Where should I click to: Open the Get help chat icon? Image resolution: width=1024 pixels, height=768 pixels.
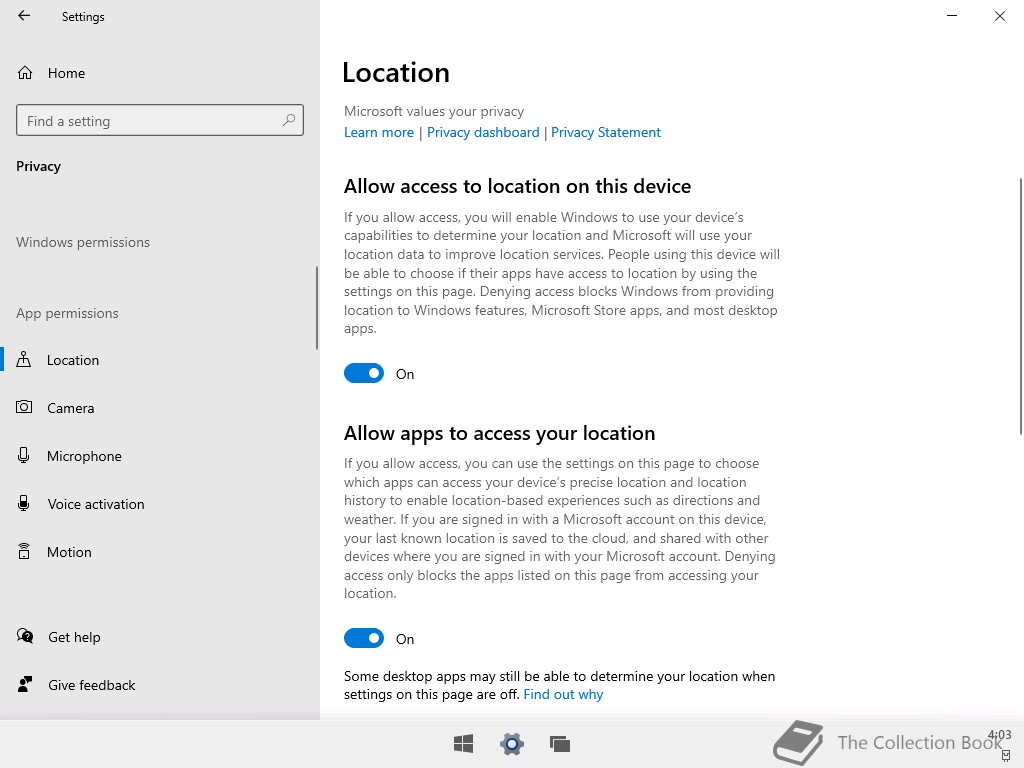click(x=25, y=636)
